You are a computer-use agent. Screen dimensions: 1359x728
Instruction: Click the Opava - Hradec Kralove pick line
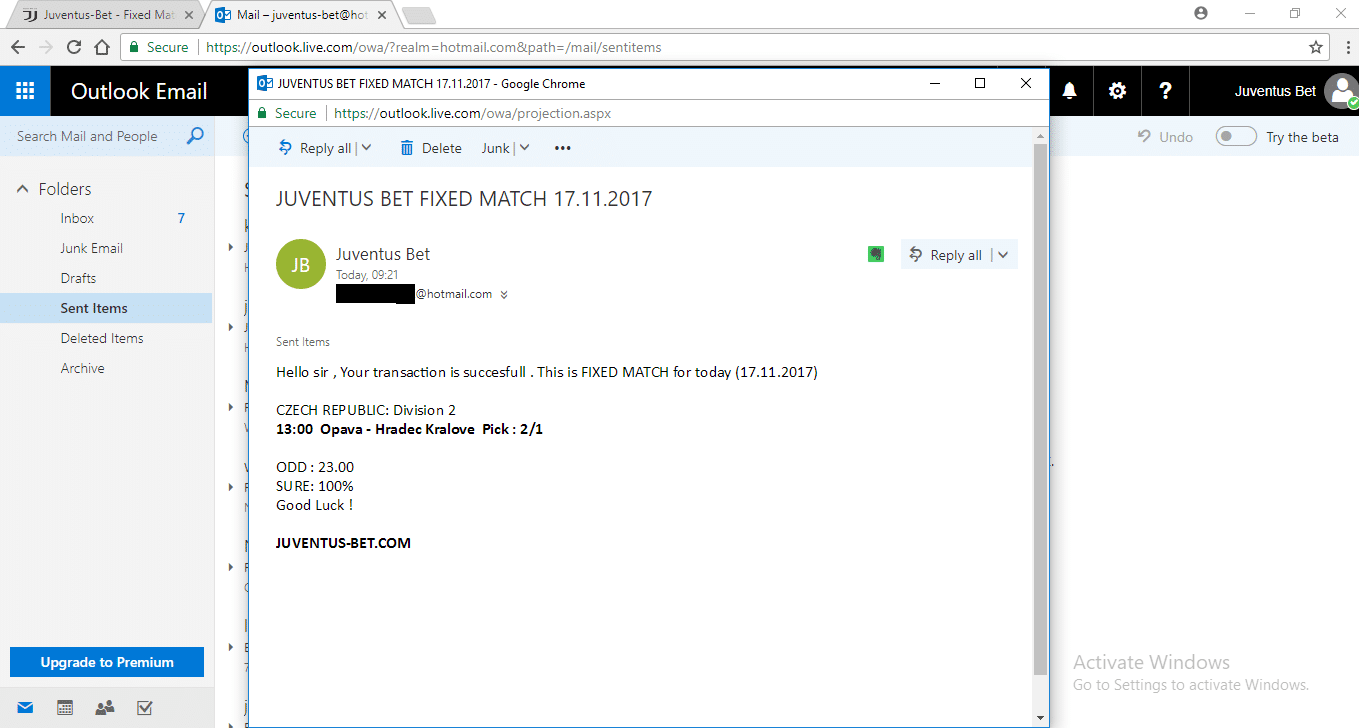pyautogui.click(x=409, y=429)
